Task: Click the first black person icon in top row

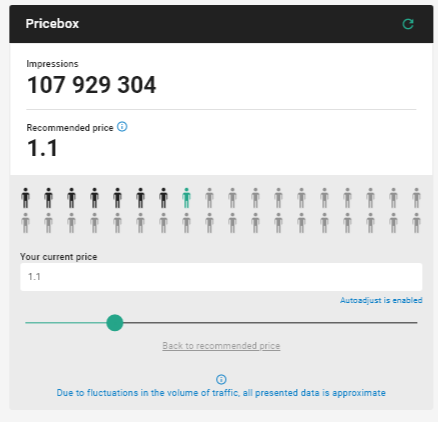Action: pos(25,198)
